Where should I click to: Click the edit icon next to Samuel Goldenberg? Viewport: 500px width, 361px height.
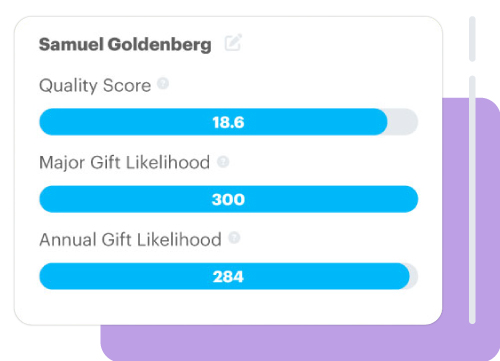[x=233, y=42]
